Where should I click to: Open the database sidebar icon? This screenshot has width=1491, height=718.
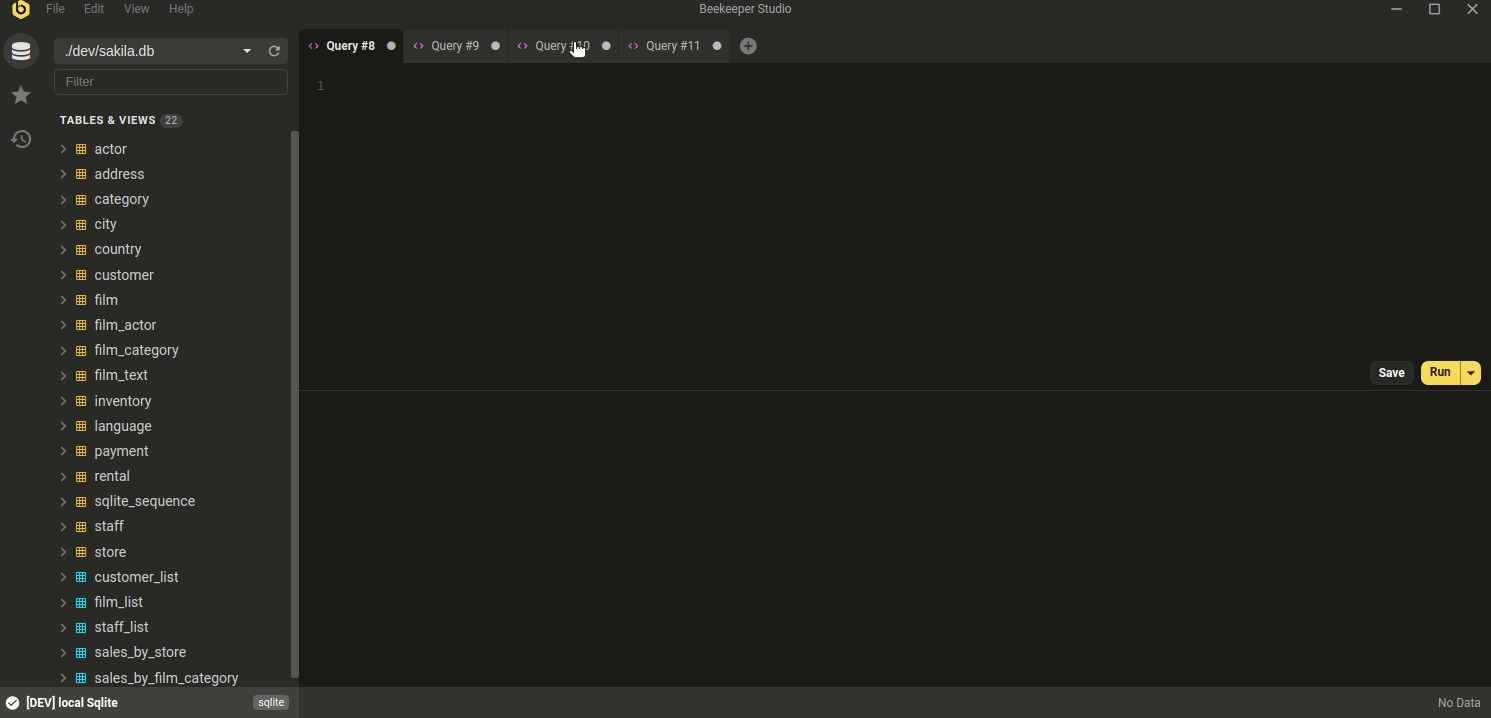(21, 50)
